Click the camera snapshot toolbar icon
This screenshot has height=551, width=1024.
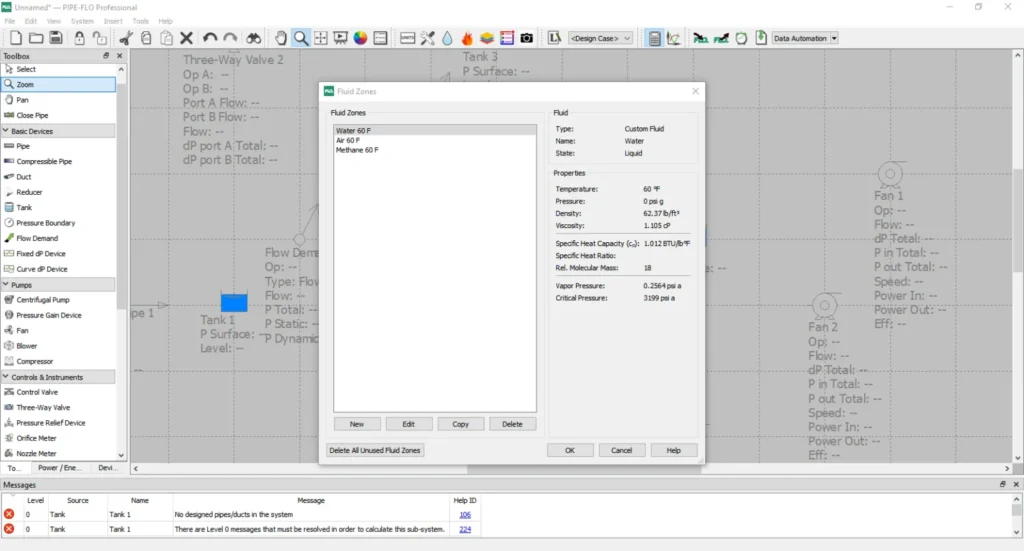[x=526, y=38]
